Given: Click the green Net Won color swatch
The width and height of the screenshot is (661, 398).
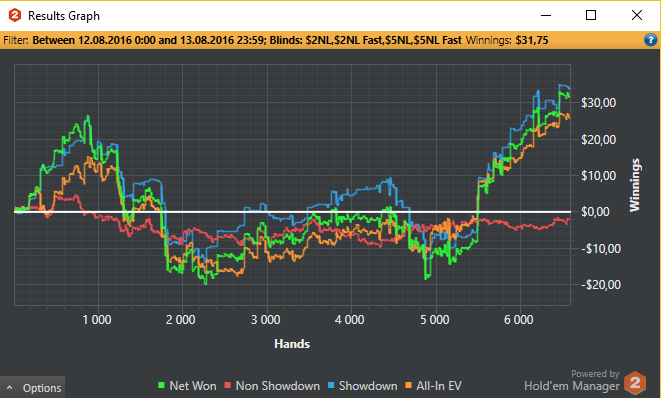Looking at the screenshot, I should tap(161, 385).
